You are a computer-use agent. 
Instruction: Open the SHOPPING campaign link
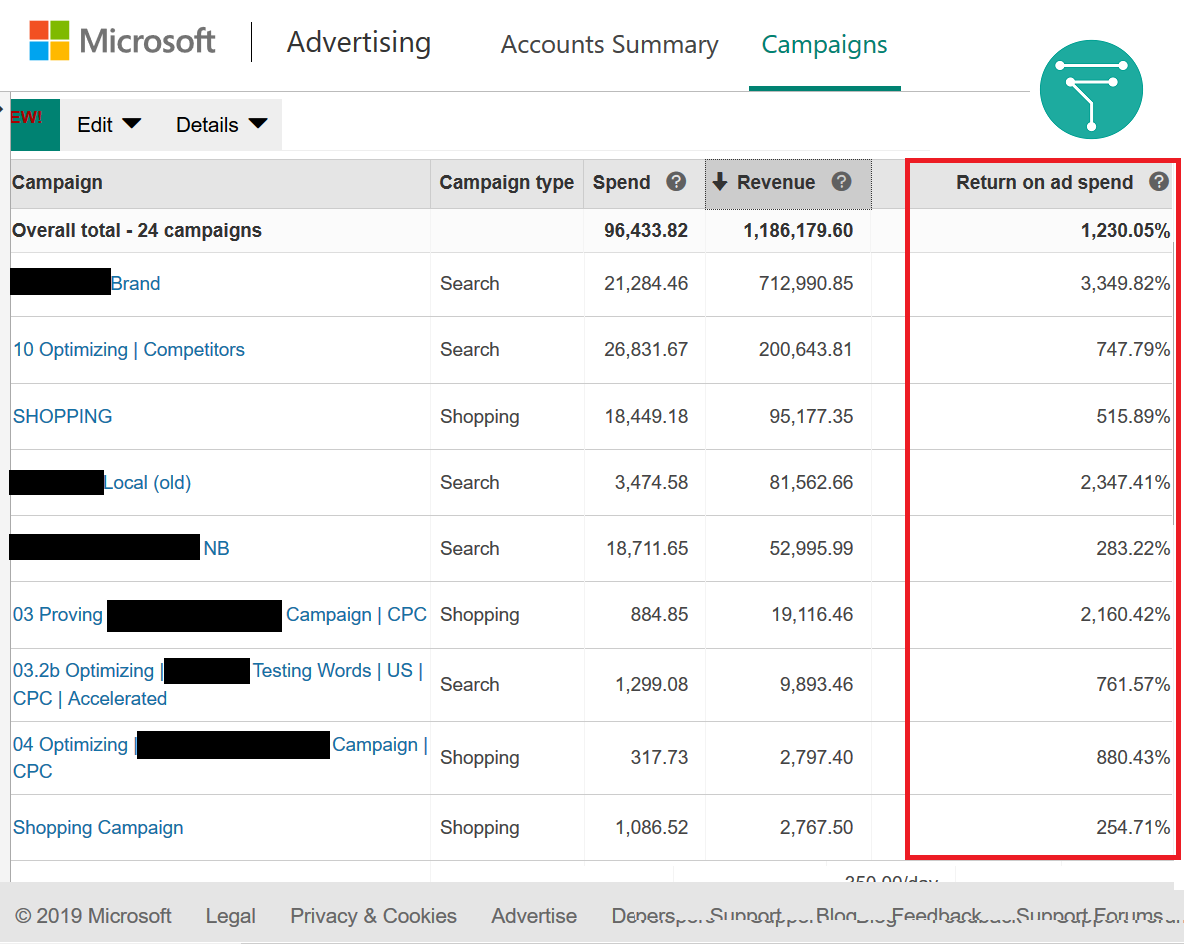pos(63,416)
